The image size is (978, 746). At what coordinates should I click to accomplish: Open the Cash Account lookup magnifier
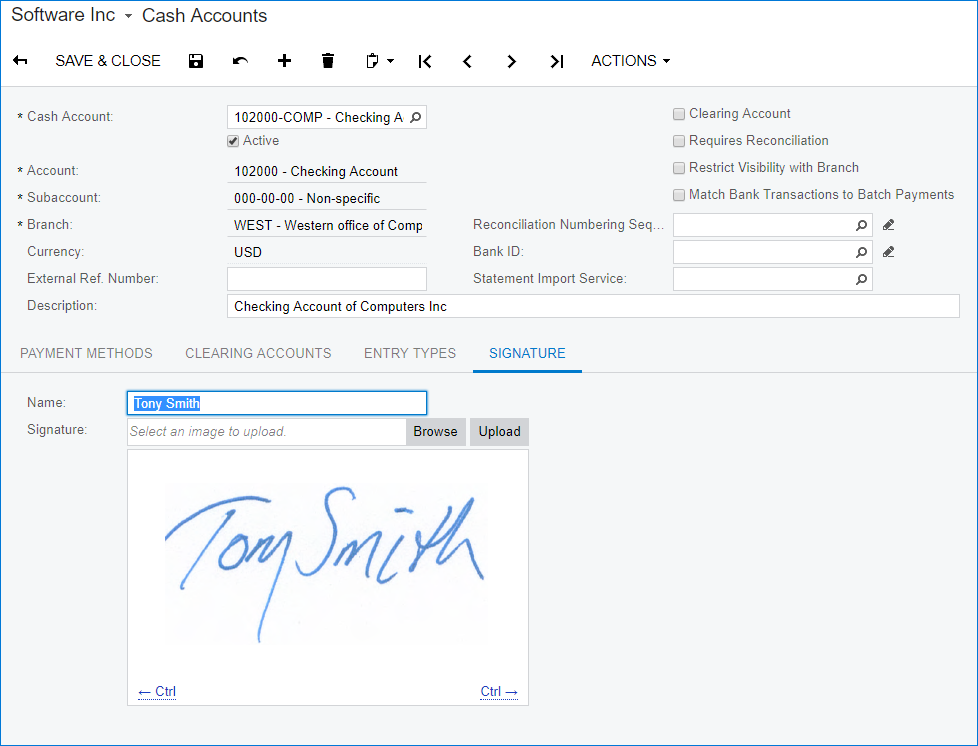click(415, 117)
